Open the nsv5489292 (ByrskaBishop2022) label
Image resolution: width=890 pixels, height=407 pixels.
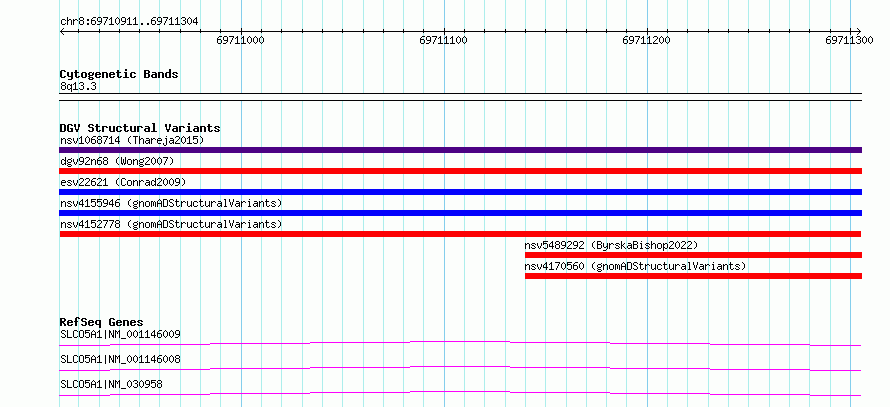point(611,245)
